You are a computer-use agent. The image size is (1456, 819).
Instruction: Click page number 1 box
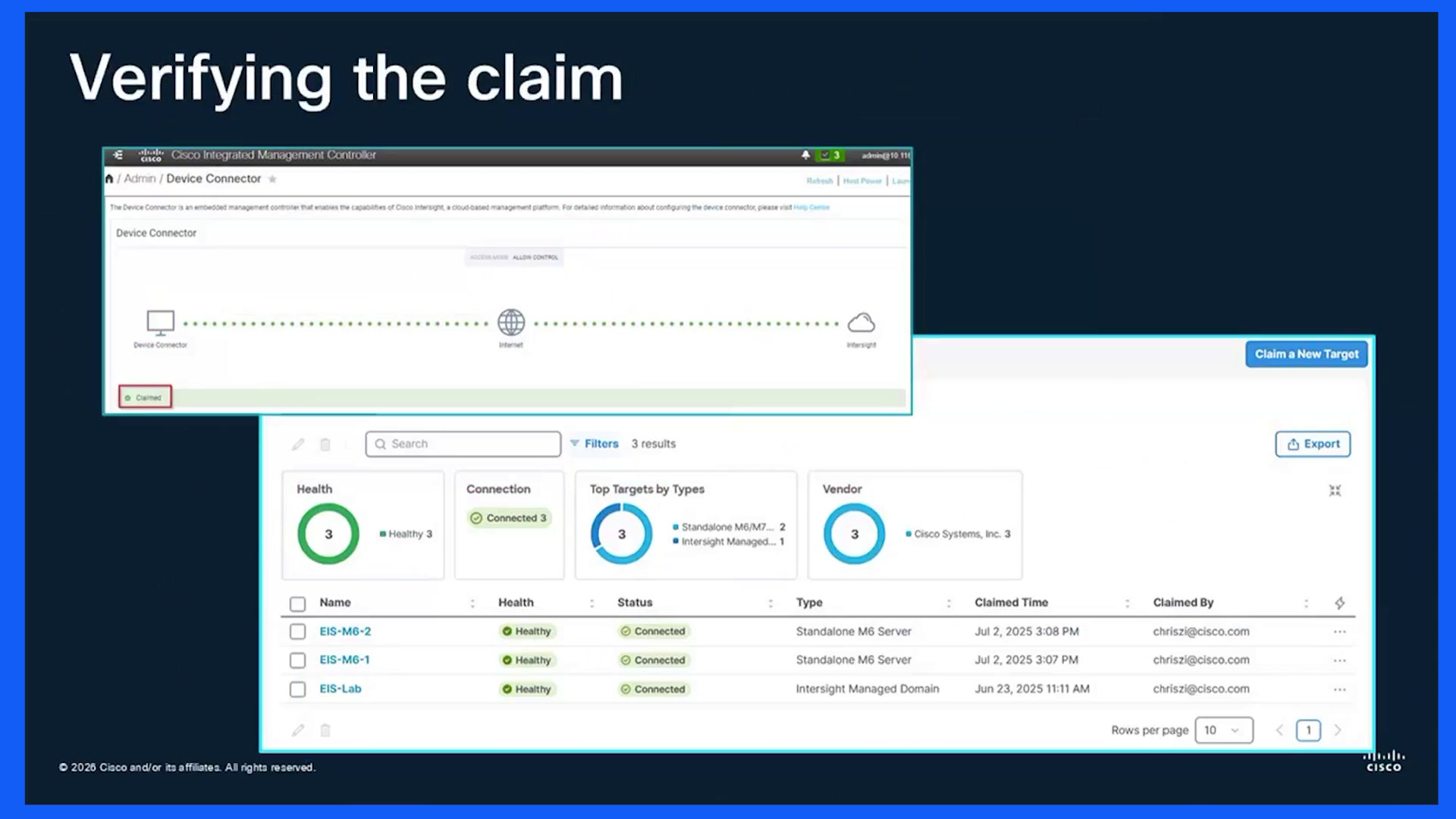click(x=1308, y=730)
